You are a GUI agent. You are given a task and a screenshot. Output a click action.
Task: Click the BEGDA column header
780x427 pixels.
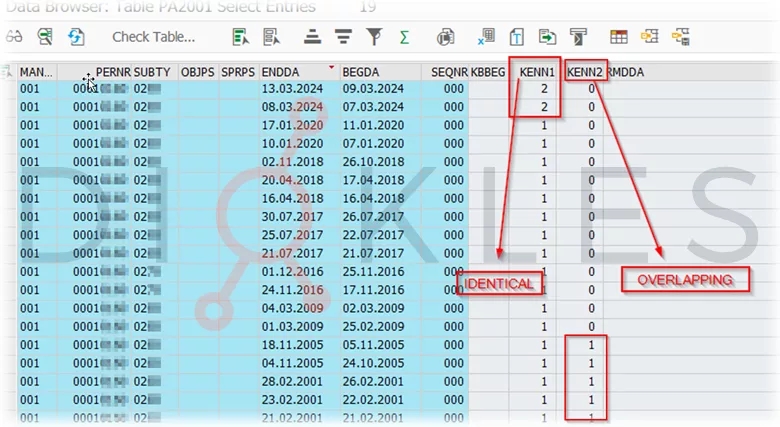coord(361,72)
